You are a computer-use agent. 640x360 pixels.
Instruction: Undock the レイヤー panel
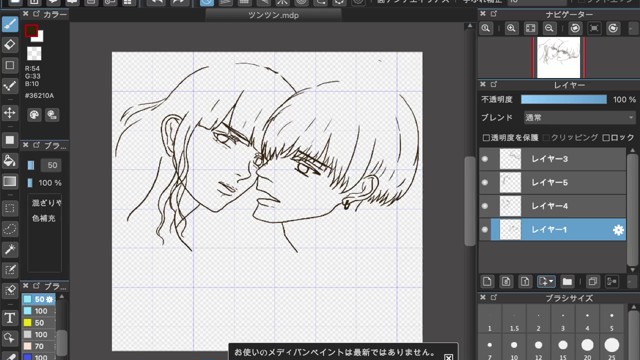(494, 84)
